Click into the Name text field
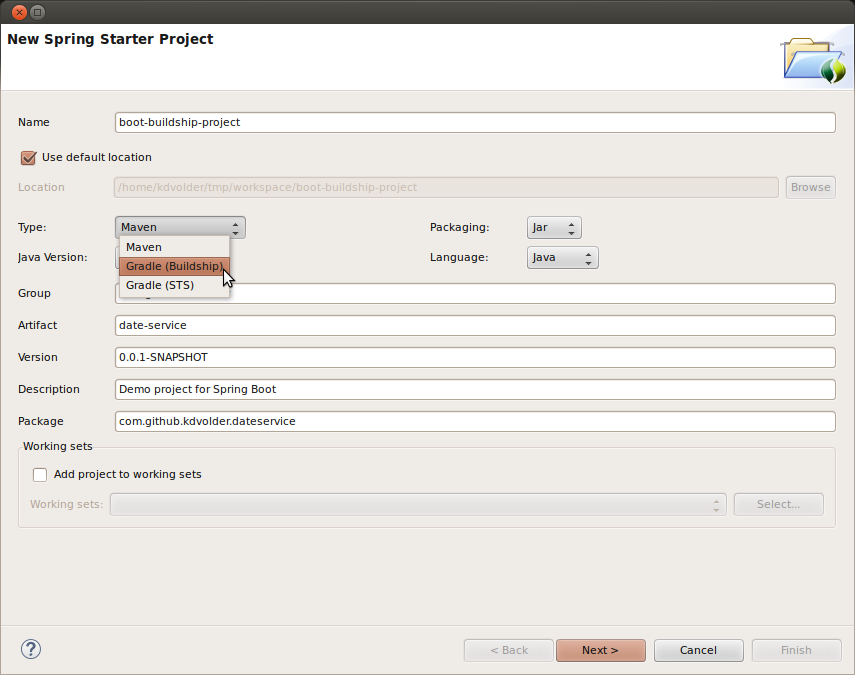 pos(475,122)
